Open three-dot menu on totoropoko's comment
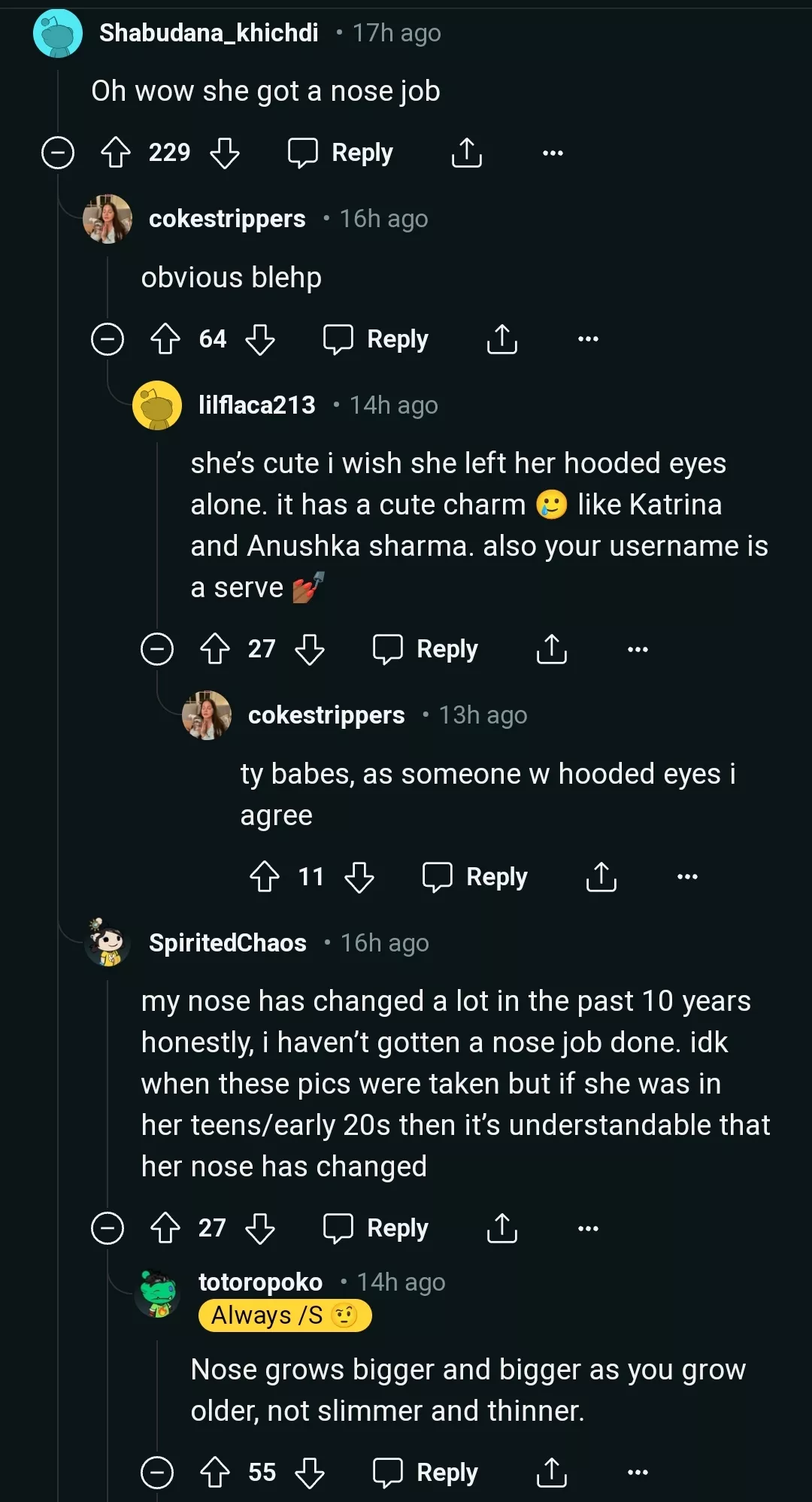Viewport: 812px width, 1502px height. pyautogui.click(x=638, y=1473)
